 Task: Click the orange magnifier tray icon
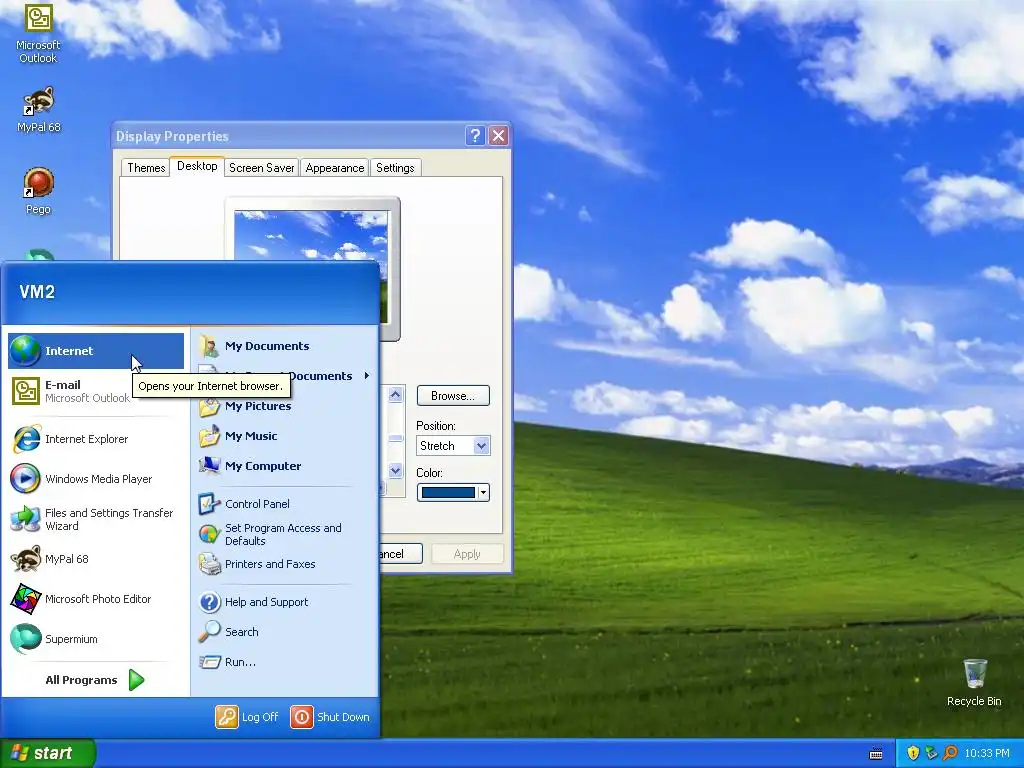950,753
